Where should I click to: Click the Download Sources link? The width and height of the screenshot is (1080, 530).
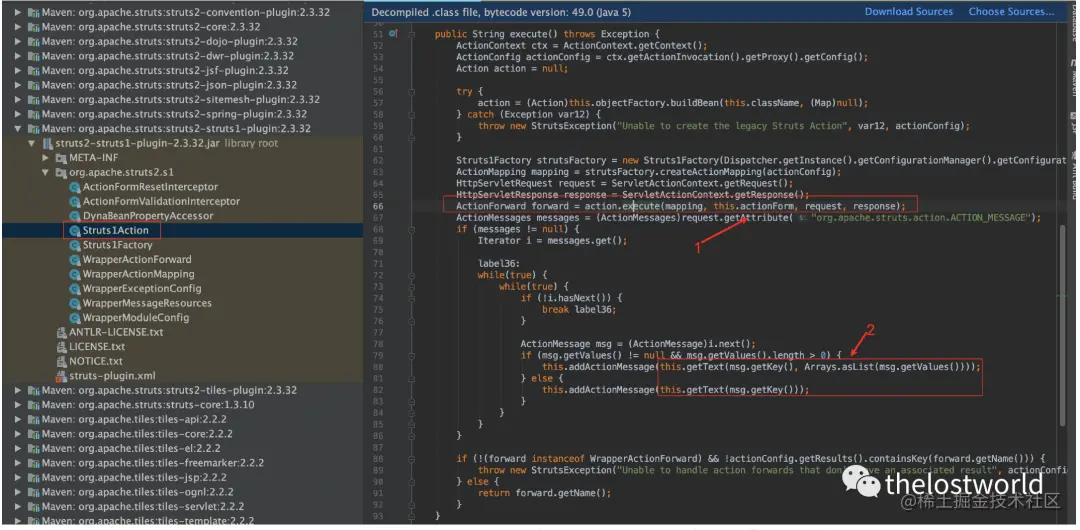tap(908, 12)
